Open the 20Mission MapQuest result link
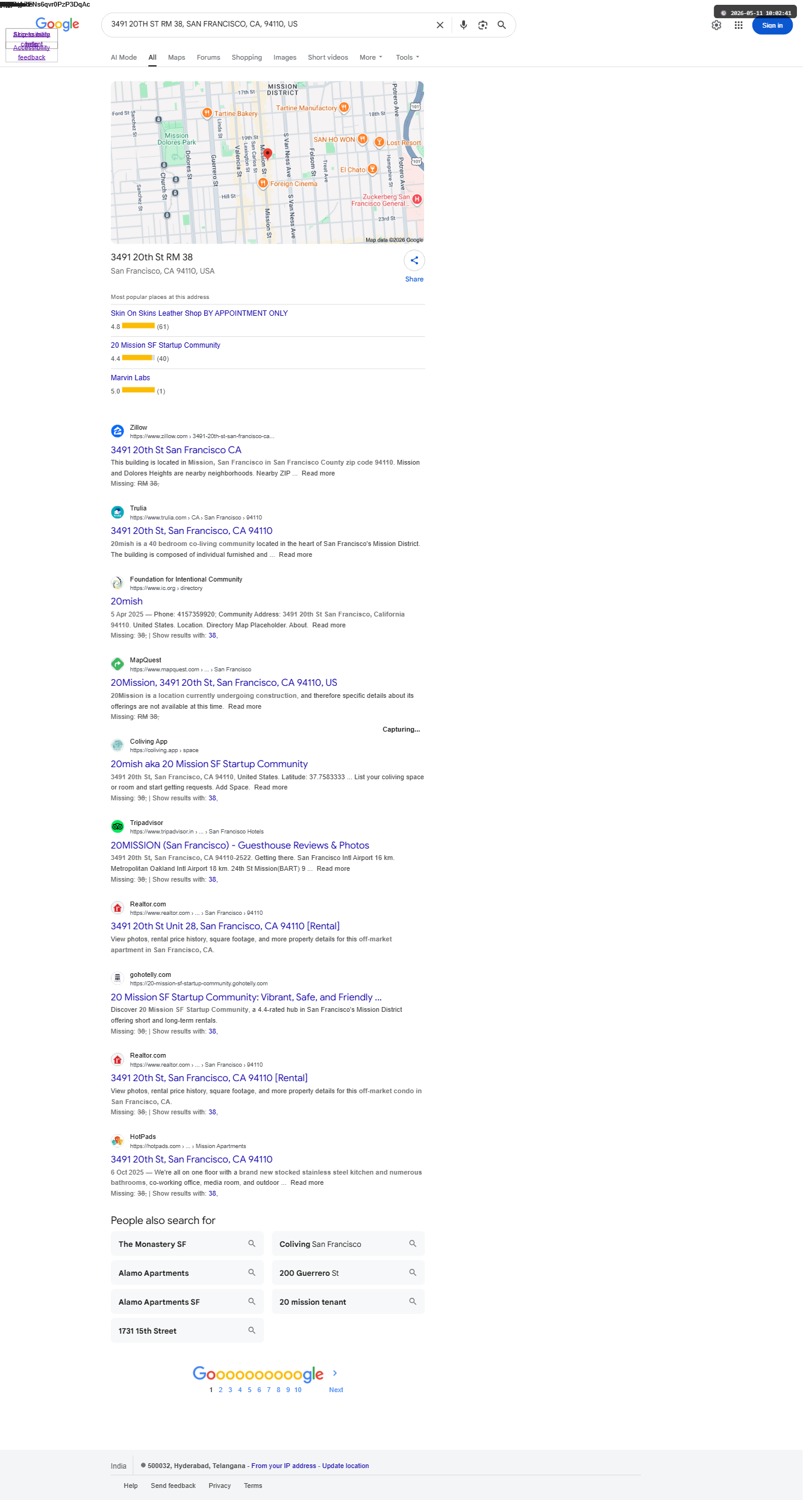The width and height of the screenshot is (812, 1500). tap(224, 683)
